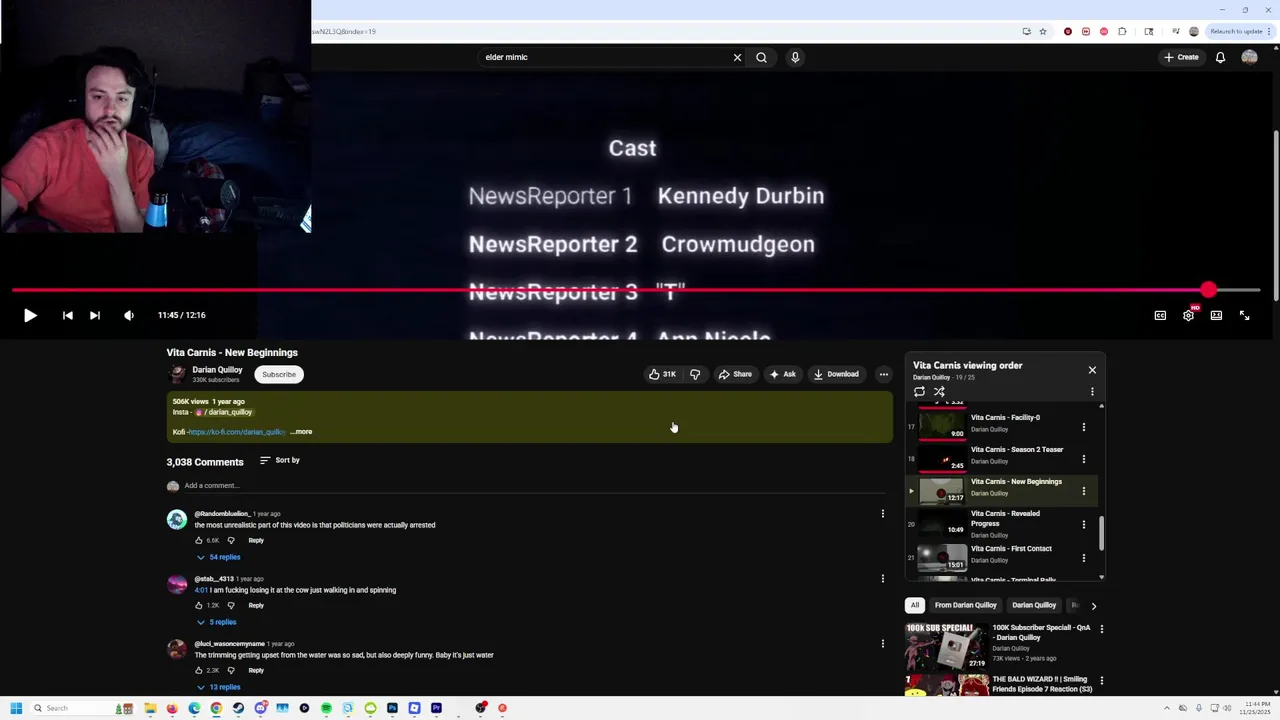Share this video

pyautogui.click(x=735, y=374)
